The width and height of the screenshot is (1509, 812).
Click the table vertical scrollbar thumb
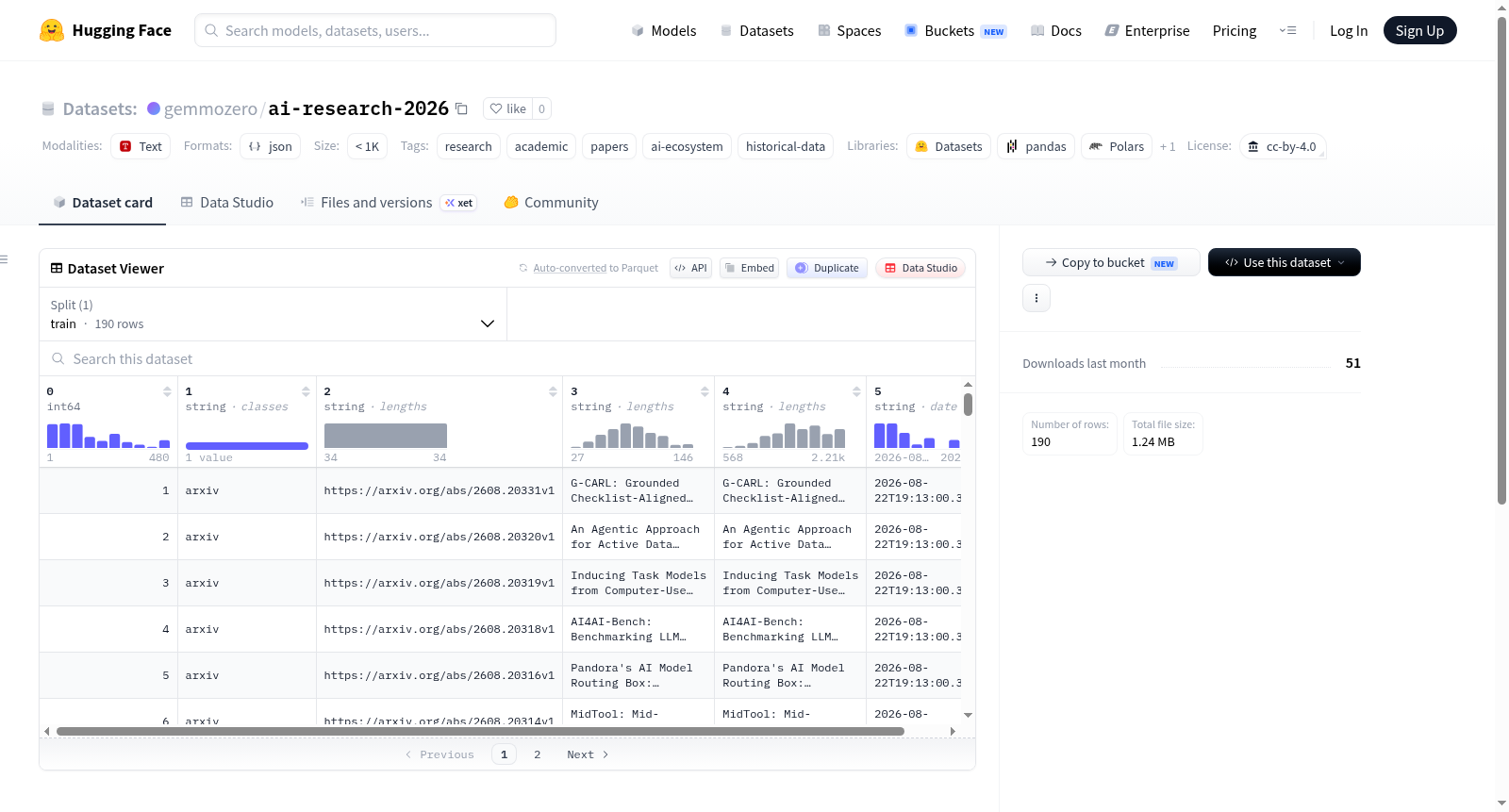click(x=968, y=405)
